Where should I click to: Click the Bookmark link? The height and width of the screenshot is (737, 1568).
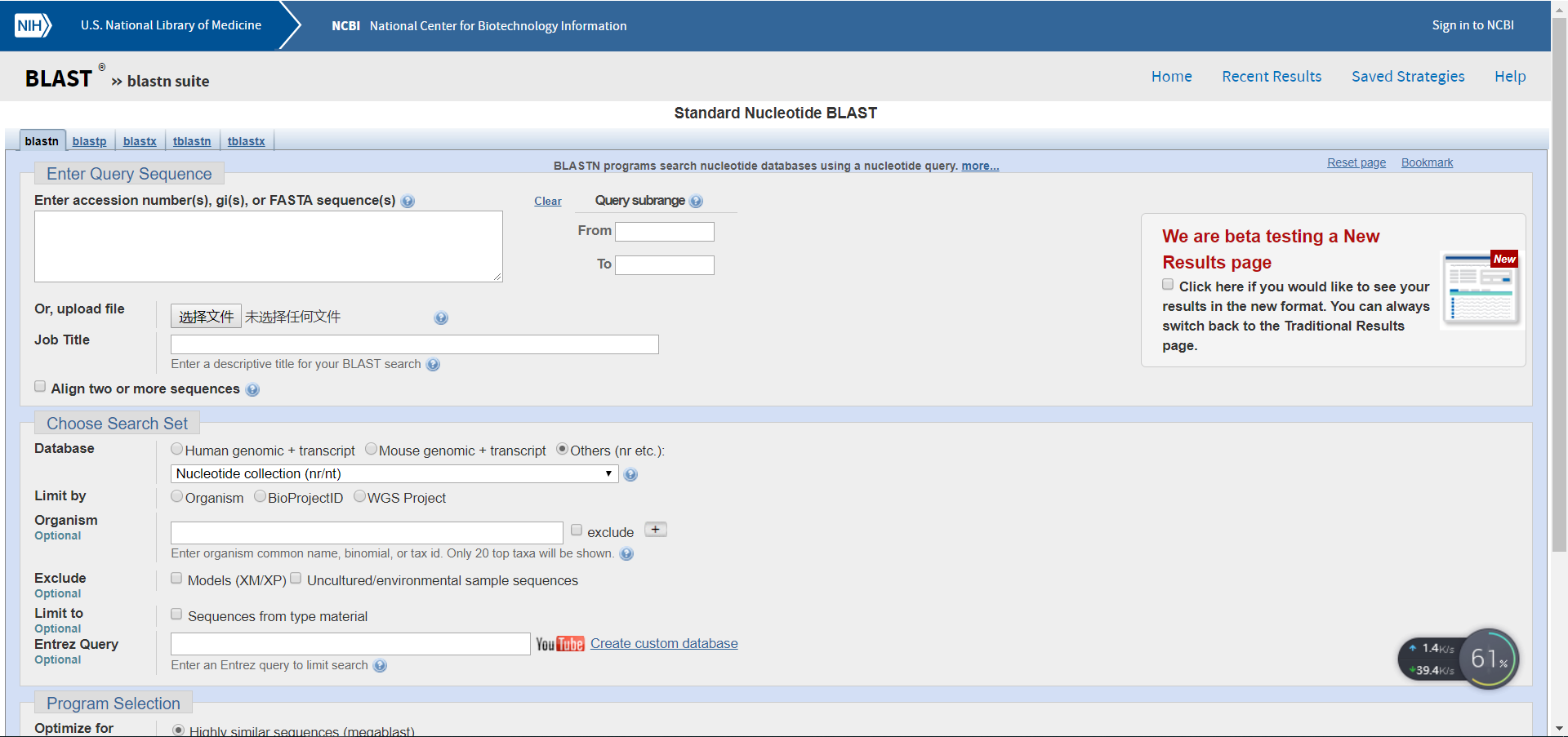pyautogui.click(x=1427, y=163)
